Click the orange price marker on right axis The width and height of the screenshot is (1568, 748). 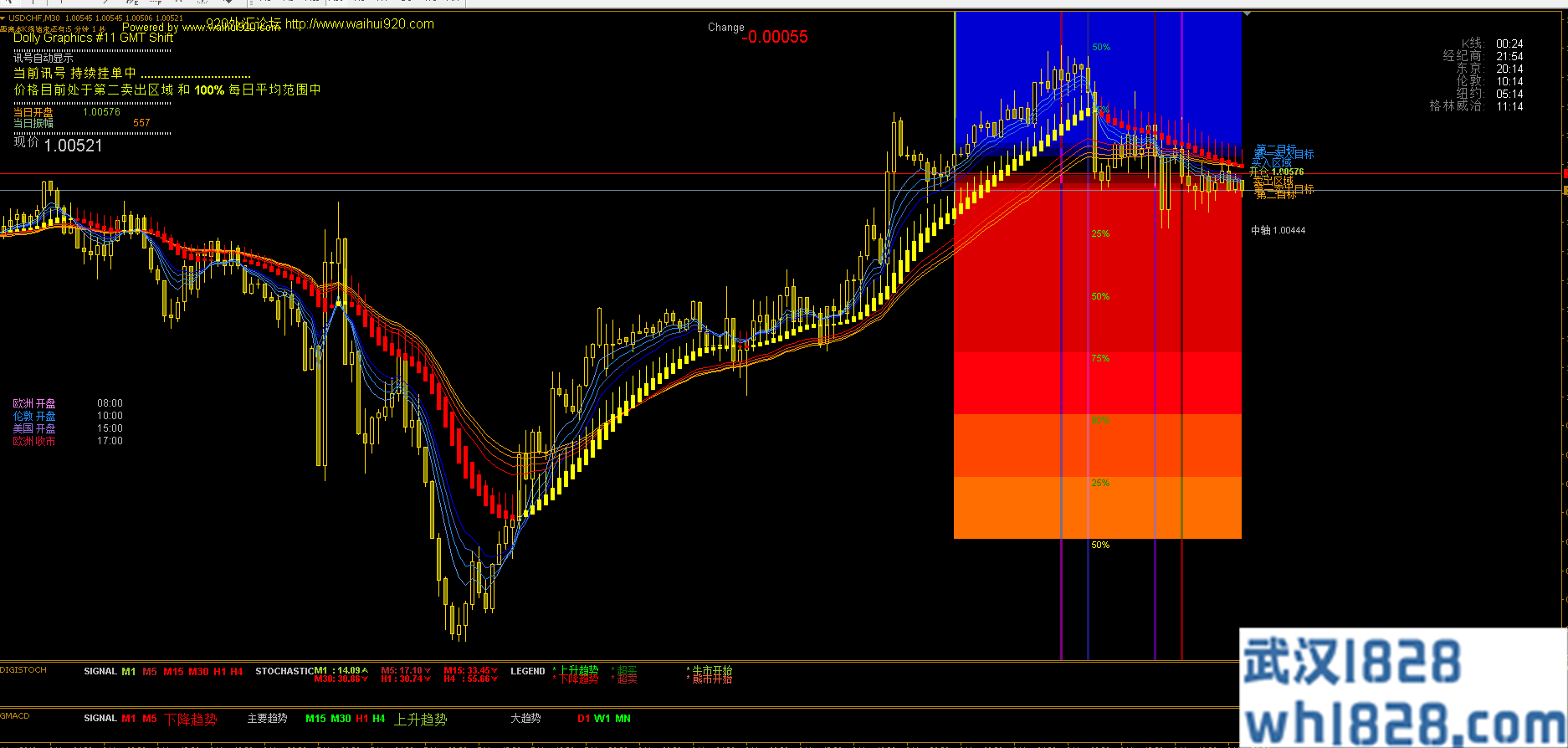tap(1565, 192)
